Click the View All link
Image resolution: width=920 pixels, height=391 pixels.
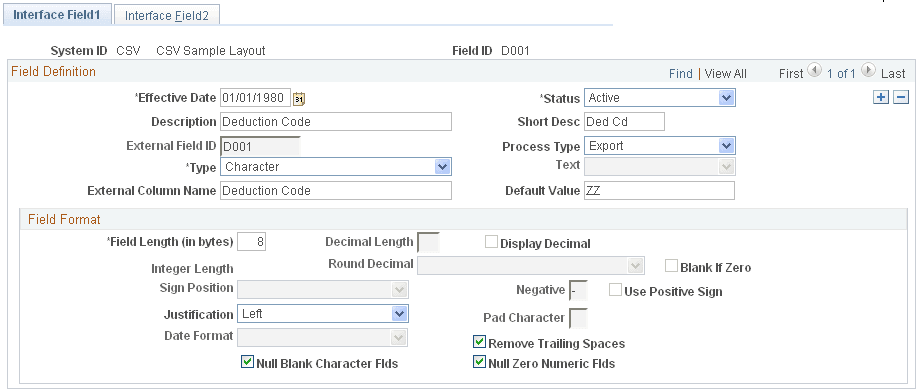point(725,73)
